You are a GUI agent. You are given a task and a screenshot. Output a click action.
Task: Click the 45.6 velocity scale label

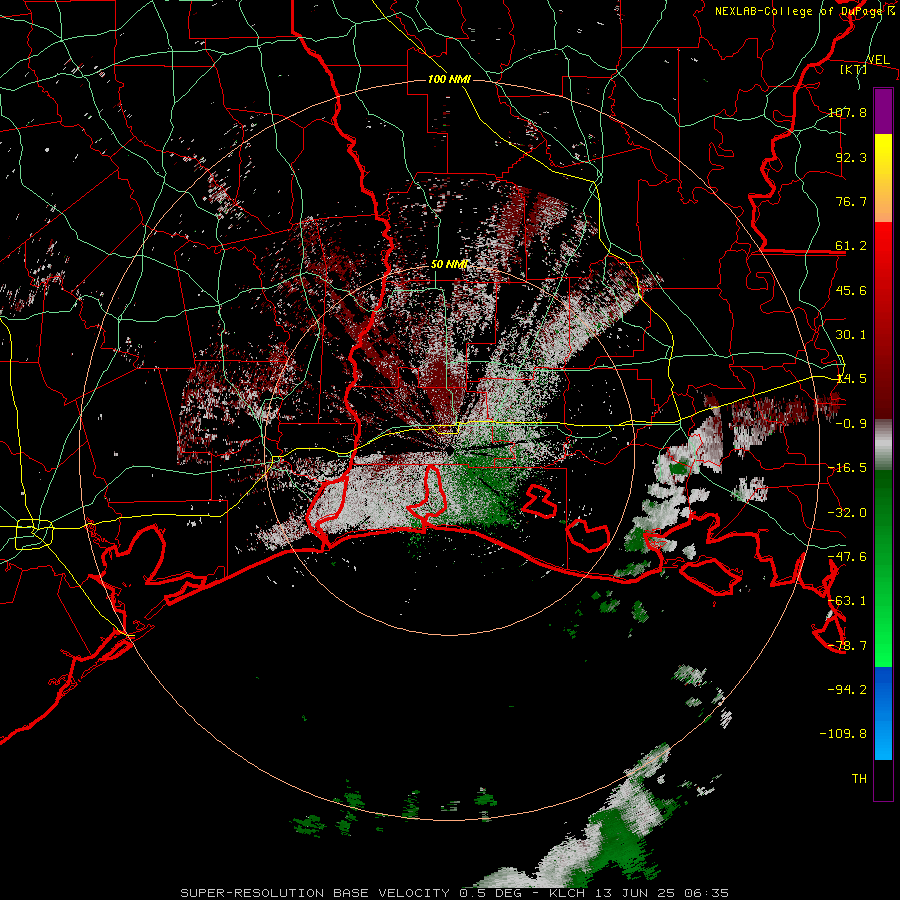(x=851, y=290)
